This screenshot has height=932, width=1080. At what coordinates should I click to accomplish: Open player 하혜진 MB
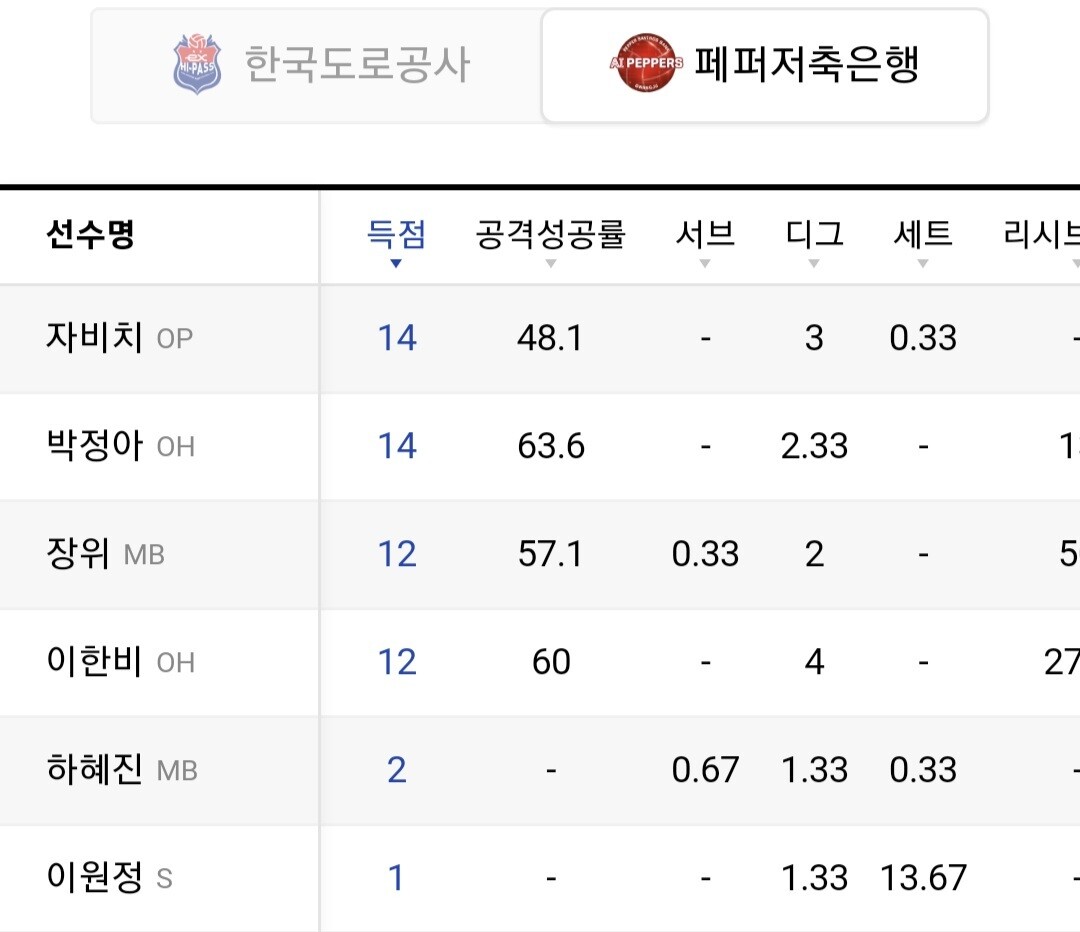(x=122, y=769)
